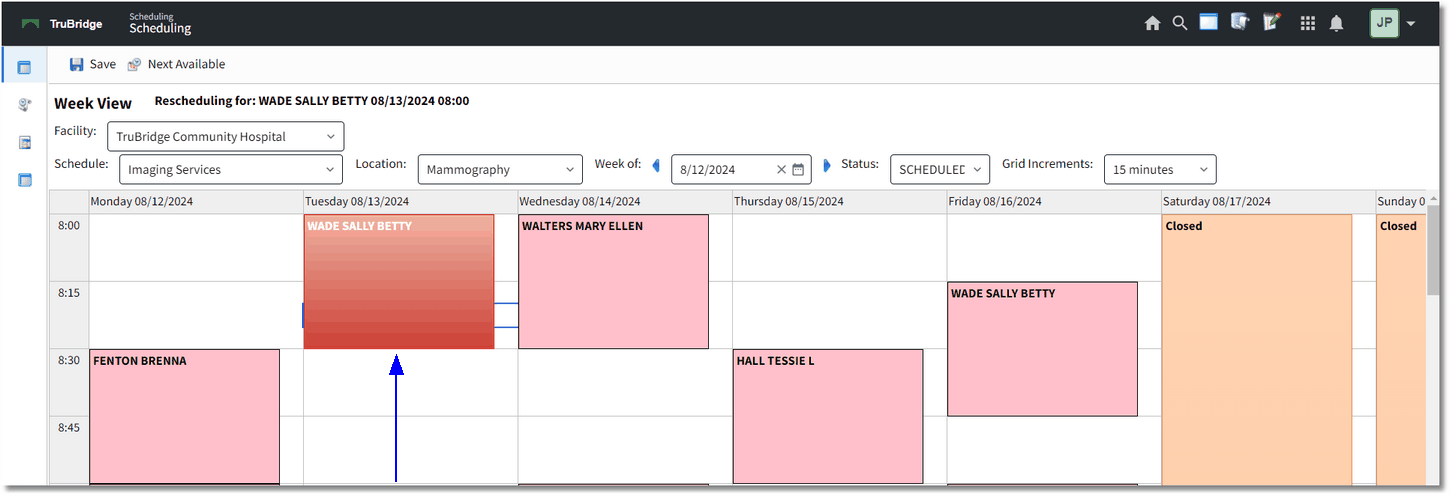
Task: Select the WALTERS MARY ELLEN appointment
Action: (614, 282)
